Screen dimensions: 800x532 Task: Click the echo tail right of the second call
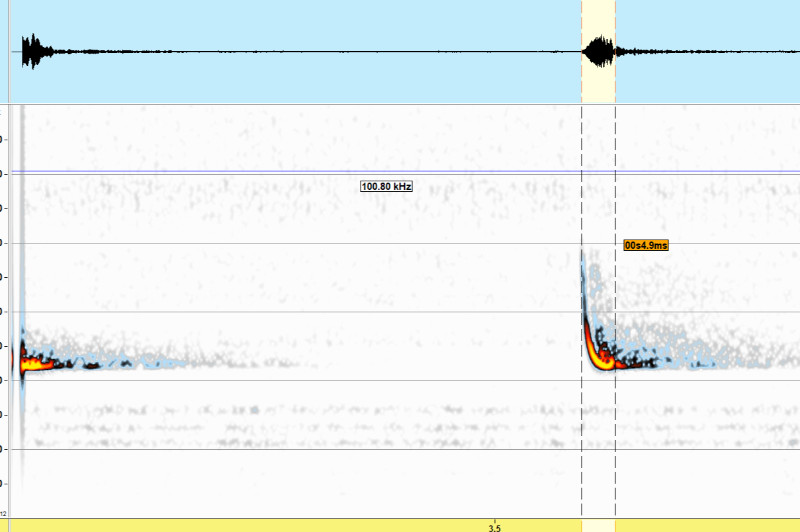(680, 360)
